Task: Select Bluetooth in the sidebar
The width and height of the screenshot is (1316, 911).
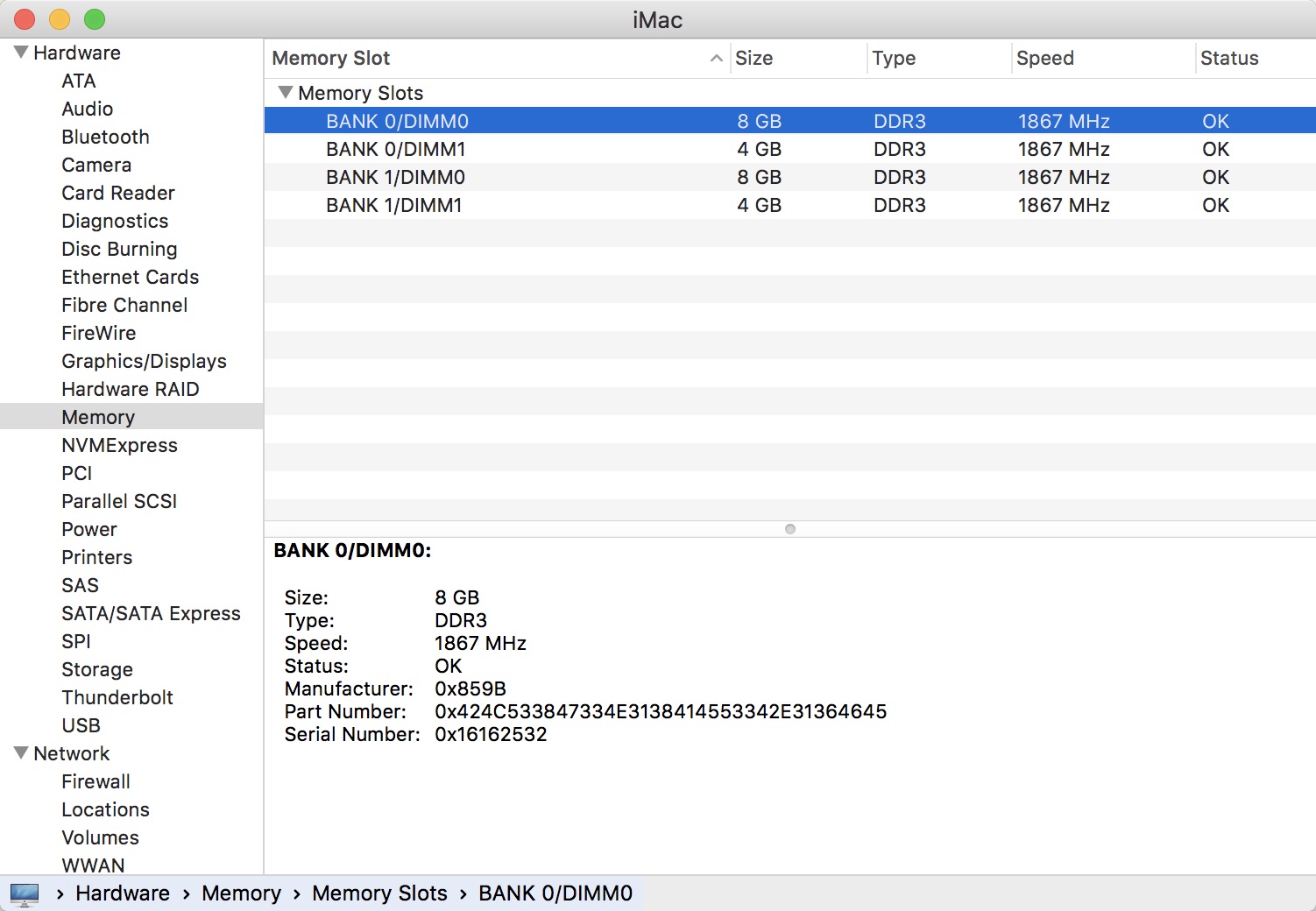Action: [105, 137]
